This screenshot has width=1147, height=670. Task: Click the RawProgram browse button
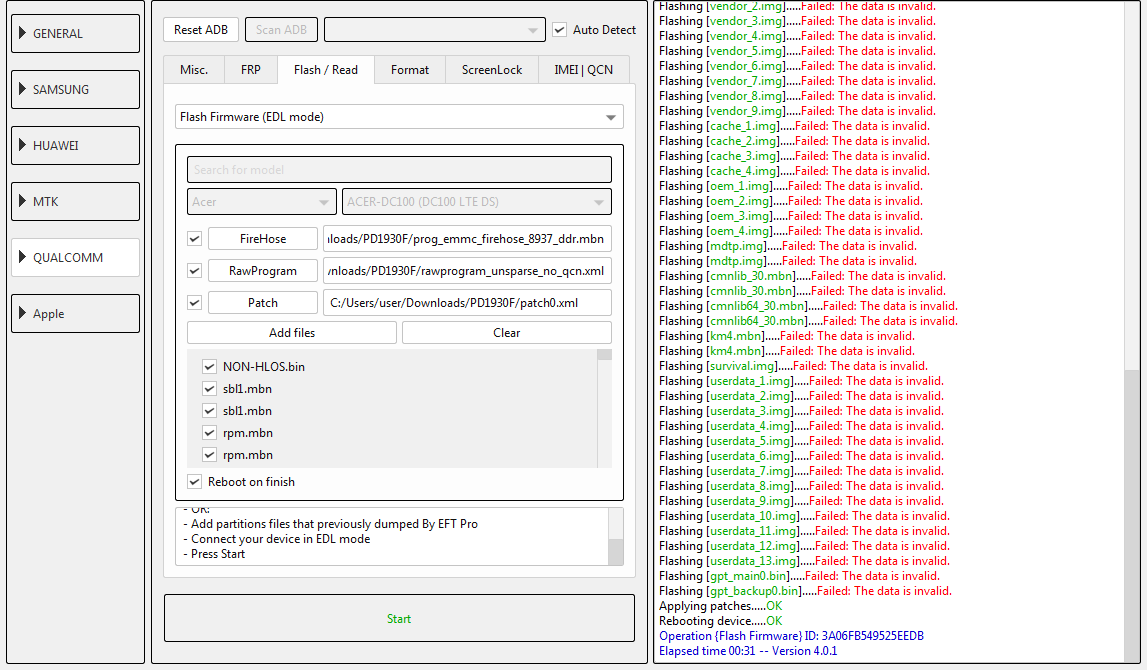tap(263, 271)
